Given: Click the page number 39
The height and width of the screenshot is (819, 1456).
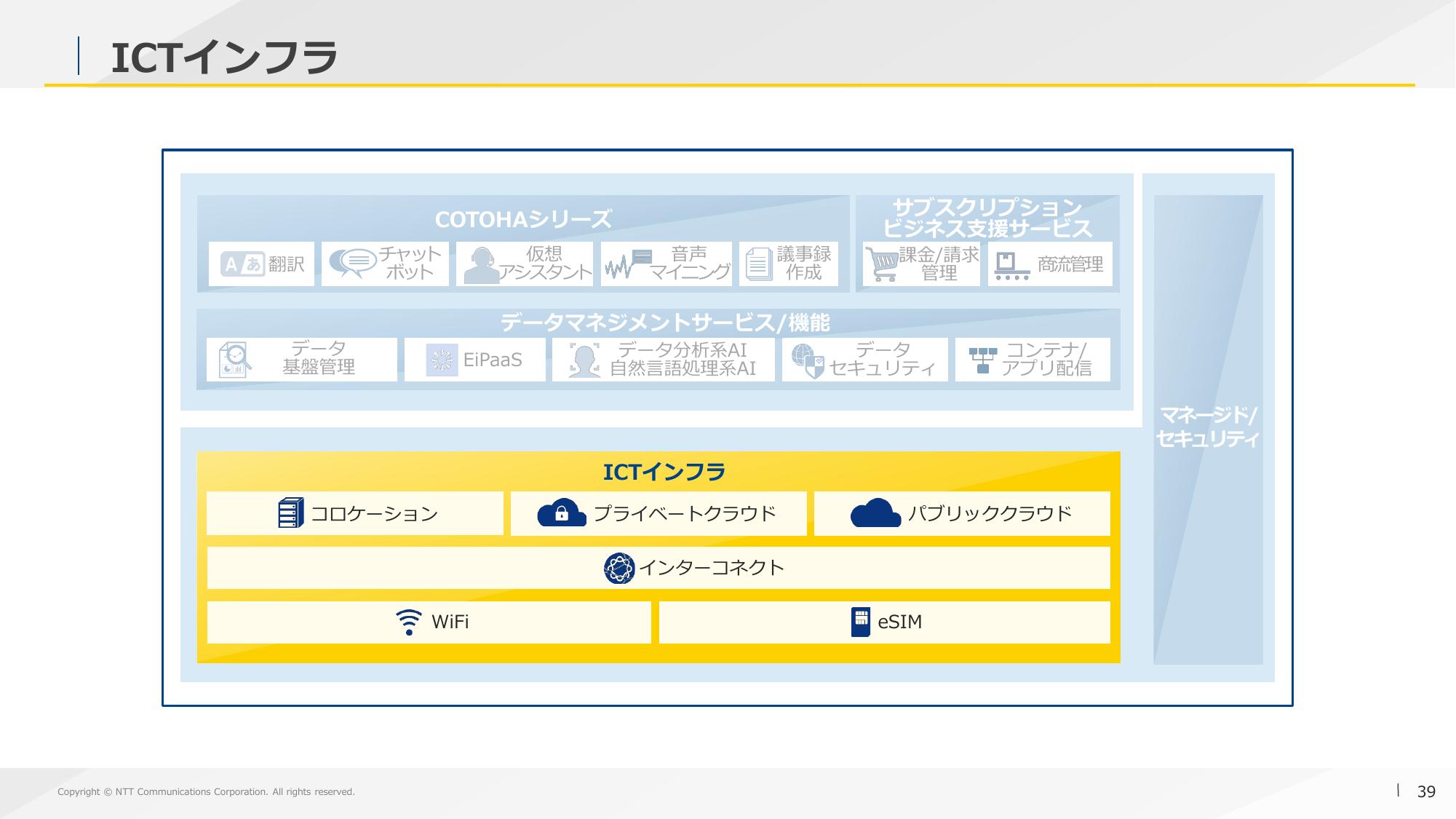Looking at the screenshot, I should click(1426, 792).
